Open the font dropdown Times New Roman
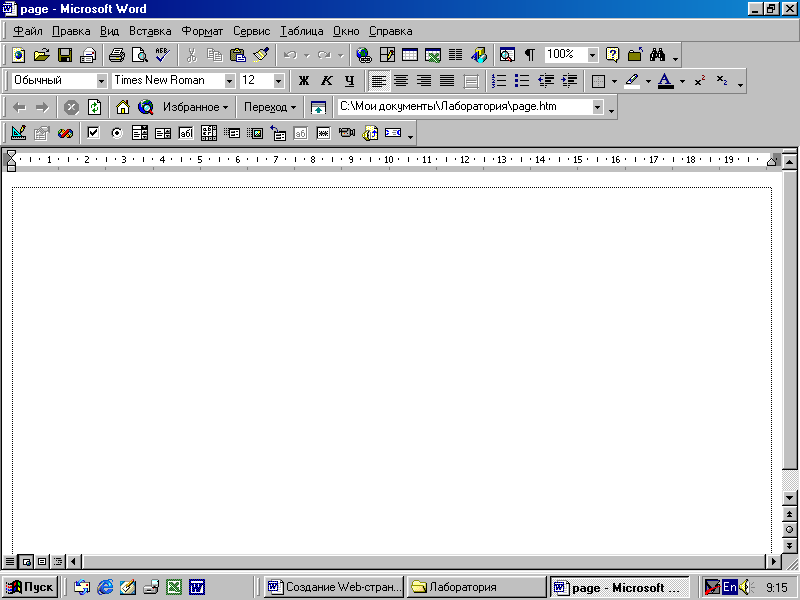800x600 pixels. coord(230,81)
